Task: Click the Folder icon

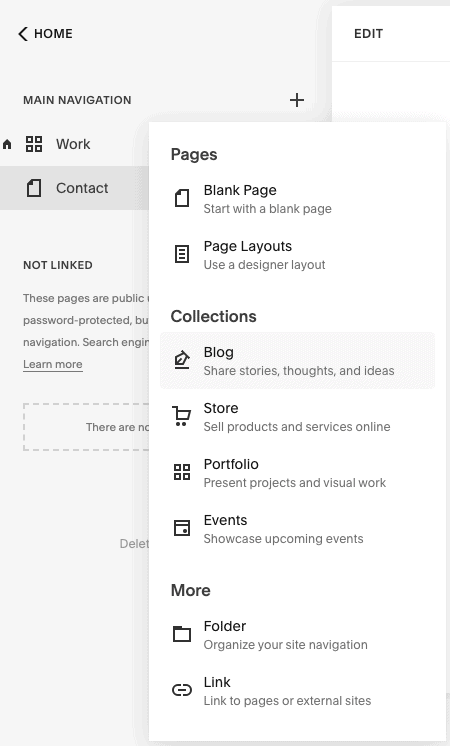Action: click(182, 634)
